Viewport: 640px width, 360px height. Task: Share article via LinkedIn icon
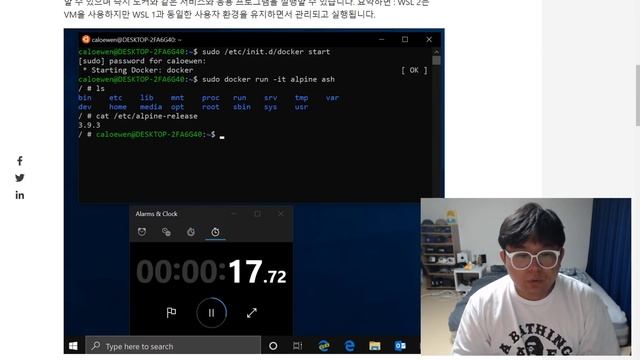pos(20,195)
